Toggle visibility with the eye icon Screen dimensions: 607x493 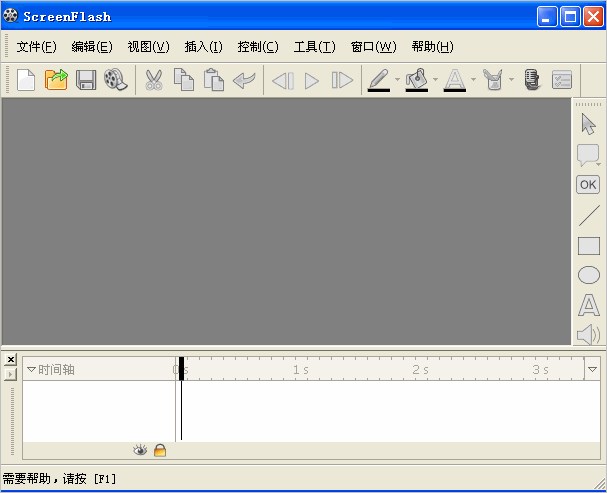(x=140, y=450)
